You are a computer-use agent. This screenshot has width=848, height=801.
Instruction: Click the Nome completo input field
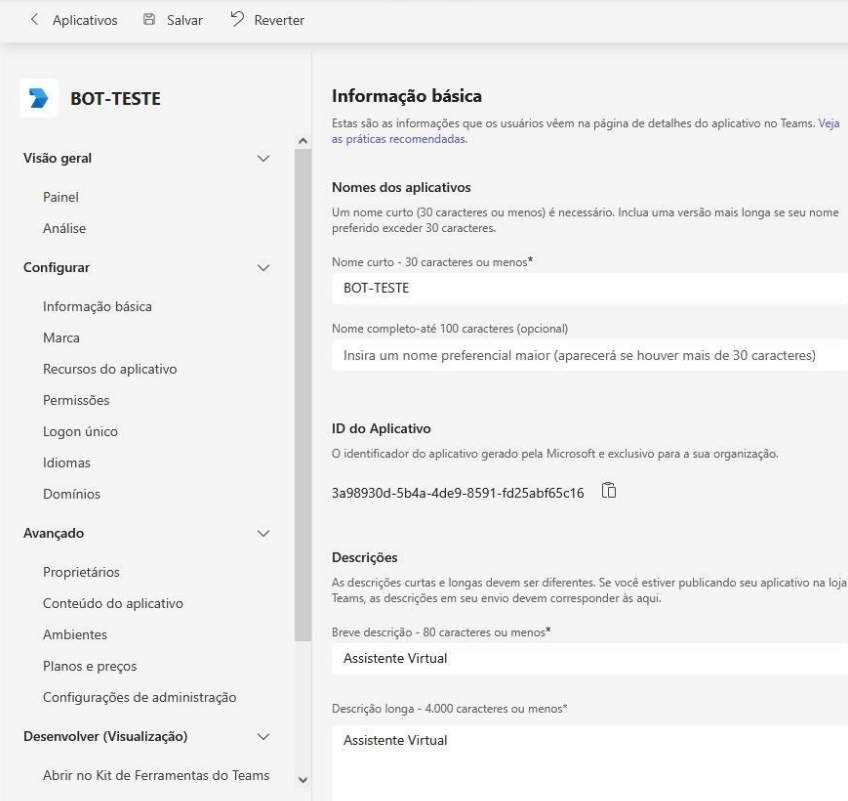[500, 357]
